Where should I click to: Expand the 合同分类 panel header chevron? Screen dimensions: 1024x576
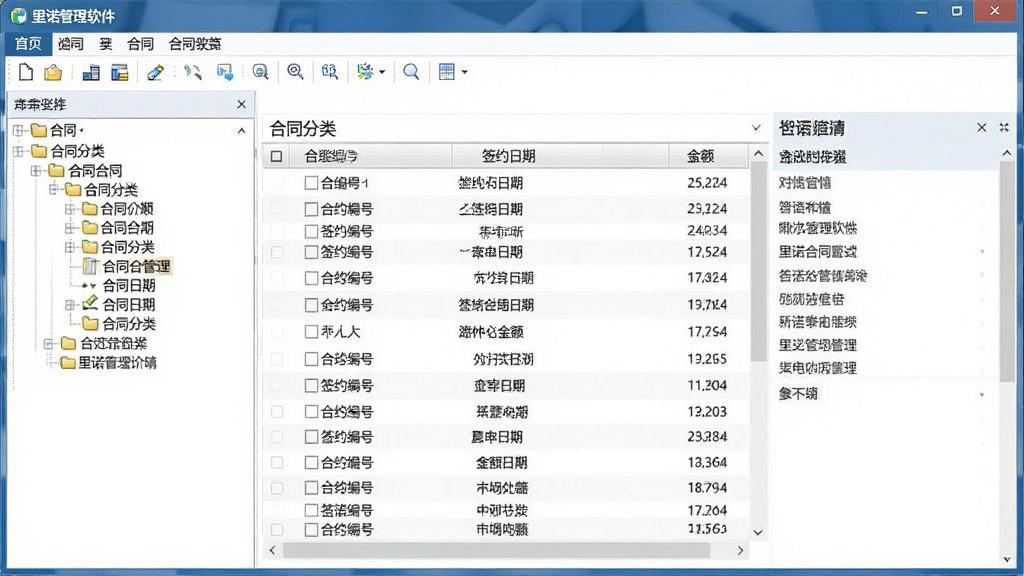[756, 128]
